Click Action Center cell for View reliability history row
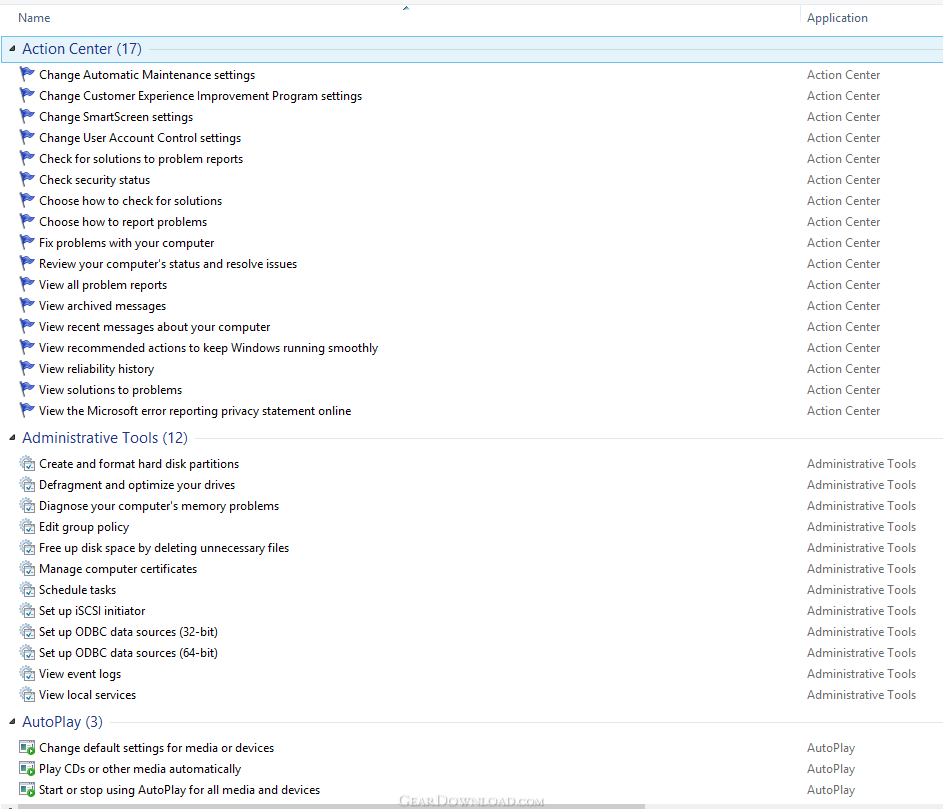Viewport: 943px width, 809px height. click(x=843, y=369)
